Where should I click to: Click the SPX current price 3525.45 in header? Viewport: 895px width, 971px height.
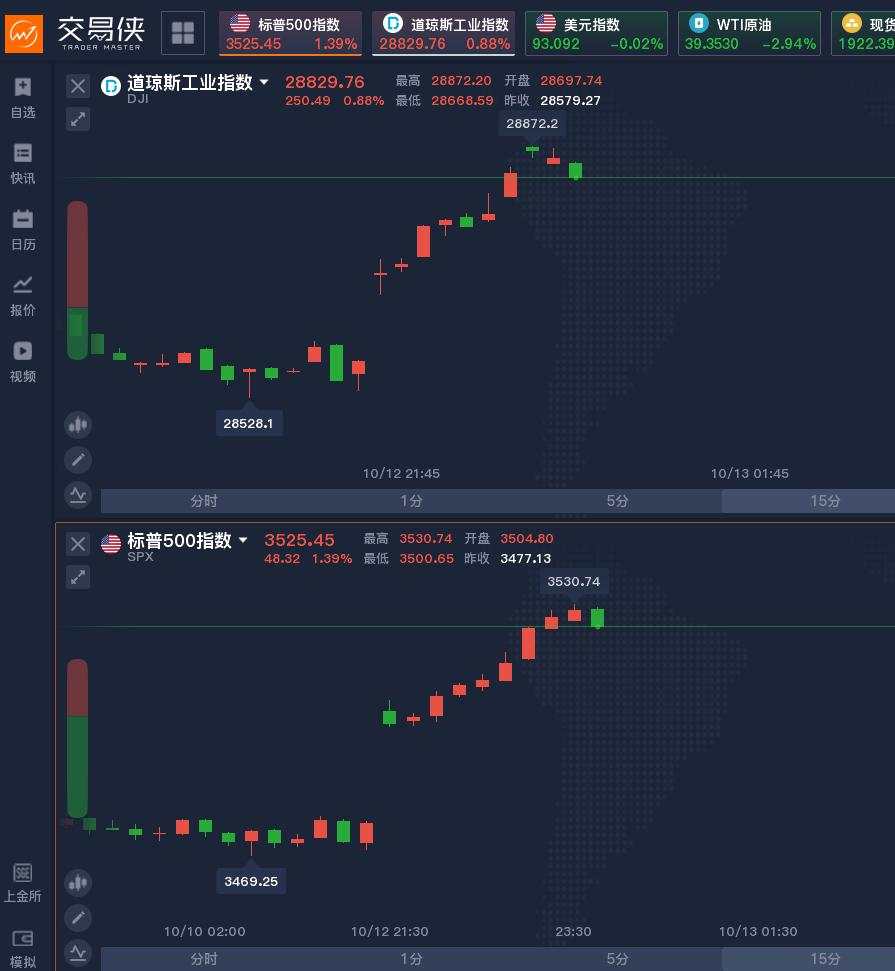299,540
